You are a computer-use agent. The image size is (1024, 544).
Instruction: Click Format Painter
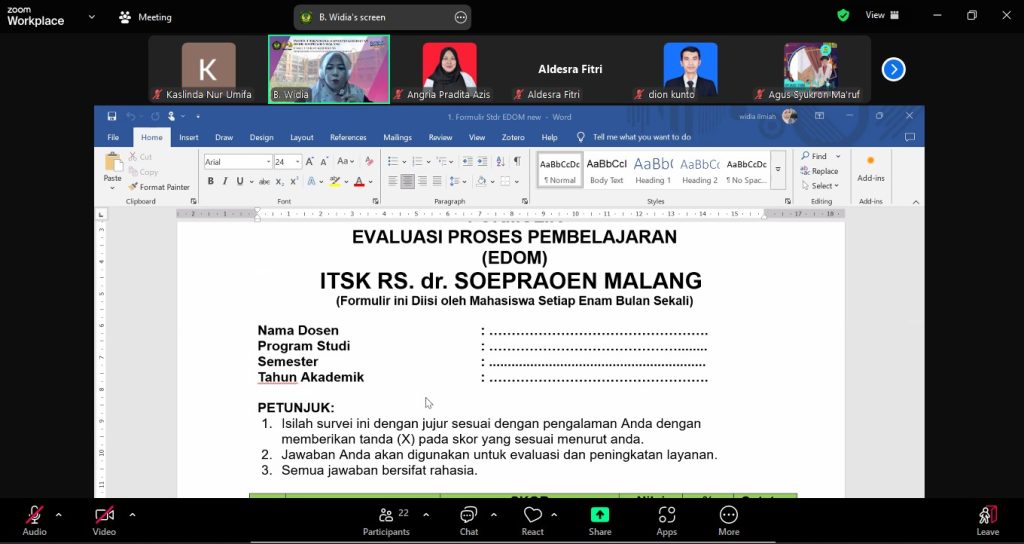click(x=159, y=187)
